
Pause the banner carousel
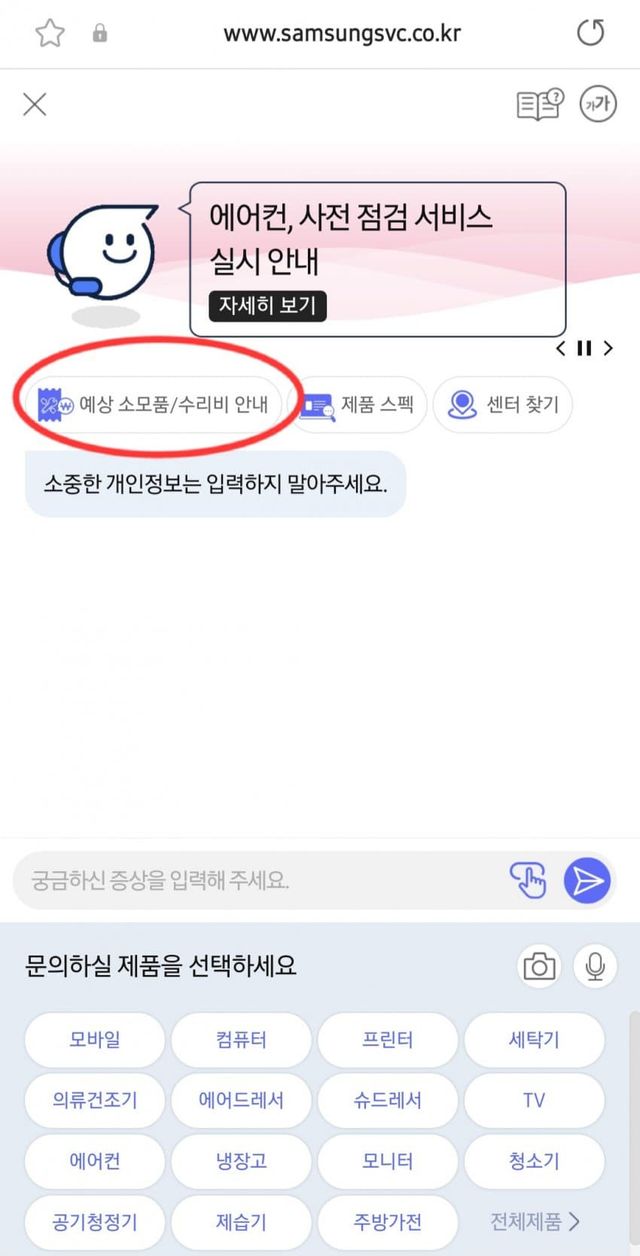(584, 348)
